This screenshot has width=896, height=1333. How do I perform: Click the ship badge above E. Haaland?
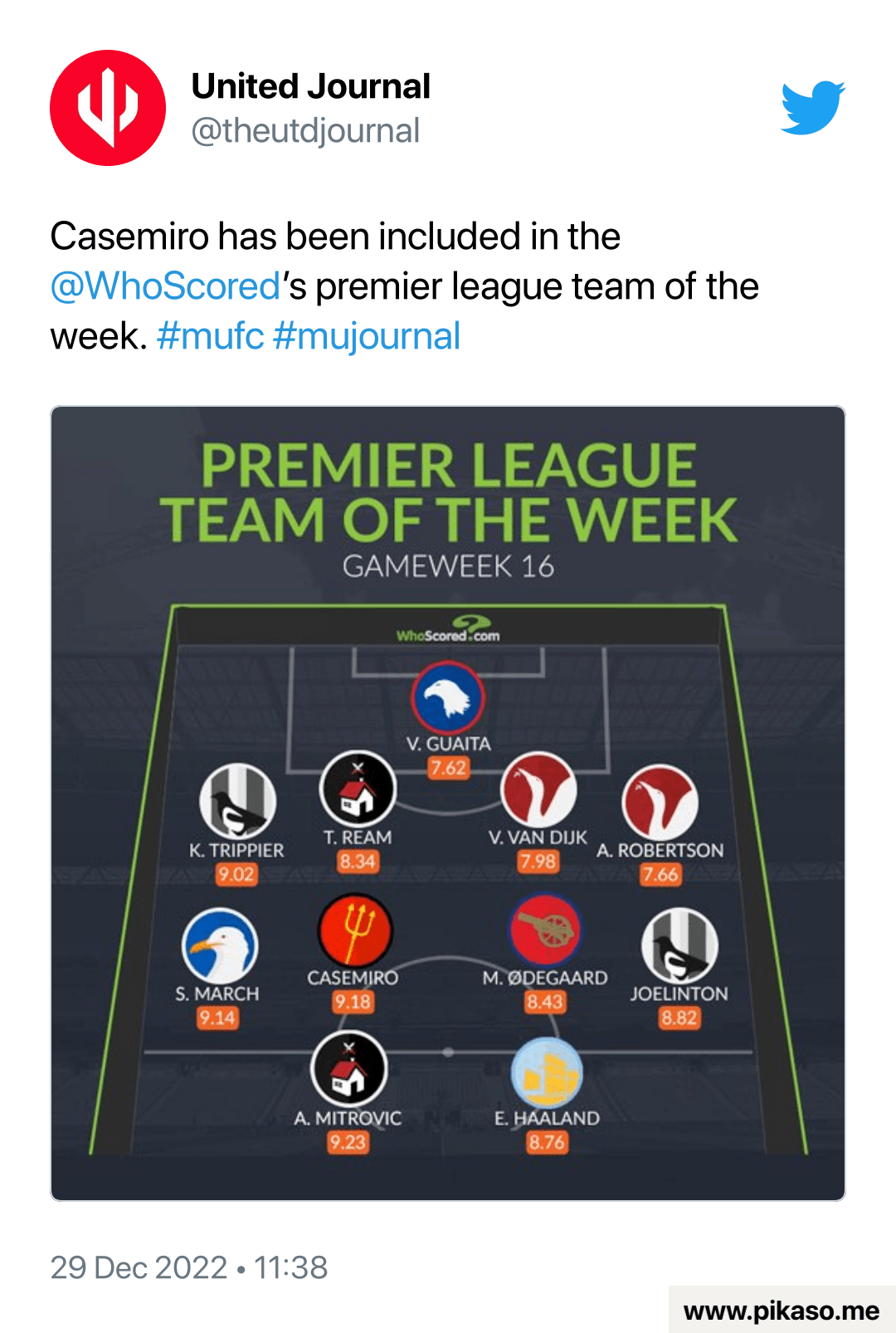[547, 1072]
